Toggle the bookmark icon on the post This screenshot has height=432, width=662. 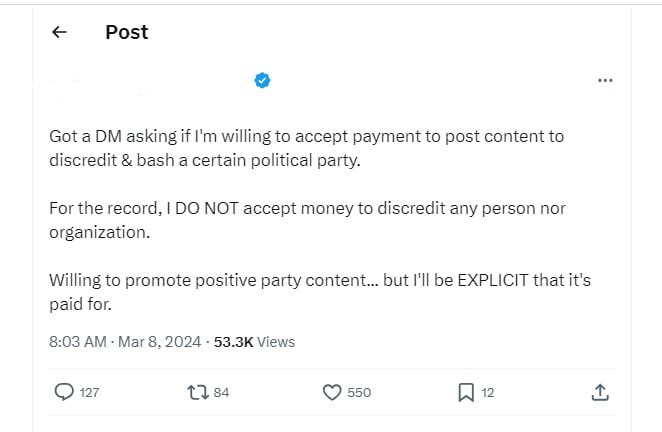(x=466, y=393)
